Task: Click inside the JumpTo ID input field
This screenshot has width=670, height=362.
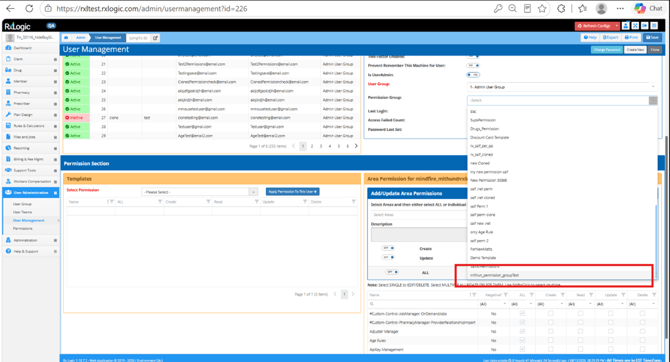Action: tap(138, 38)
